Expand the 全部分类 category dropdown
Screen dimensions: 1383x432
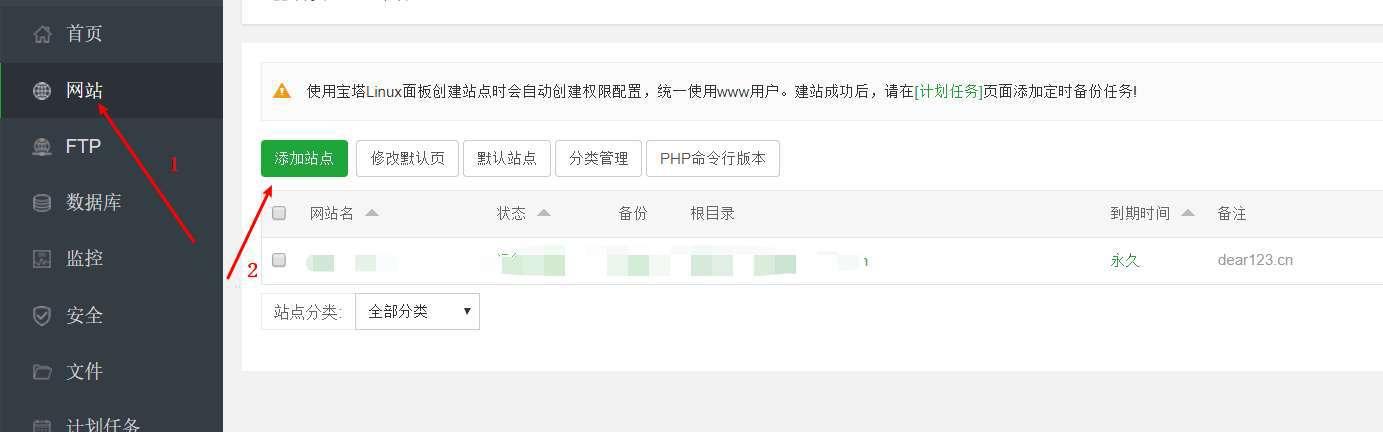tap(417, 311)
